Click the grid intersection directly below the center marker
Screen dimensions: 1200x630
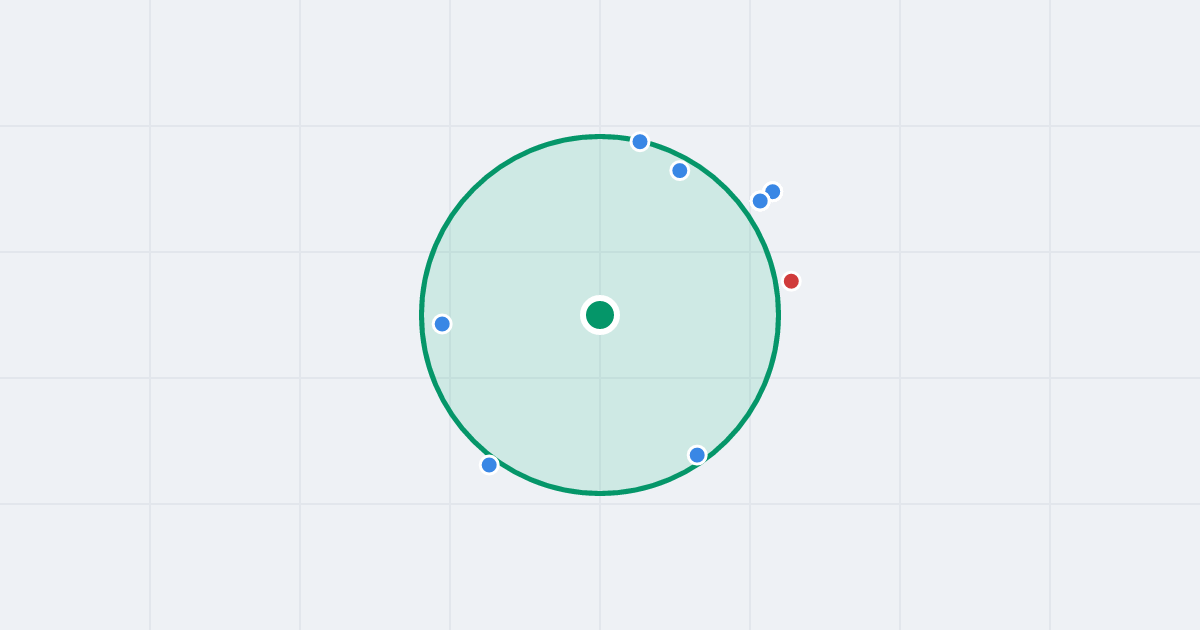click(x=600, y=378)
